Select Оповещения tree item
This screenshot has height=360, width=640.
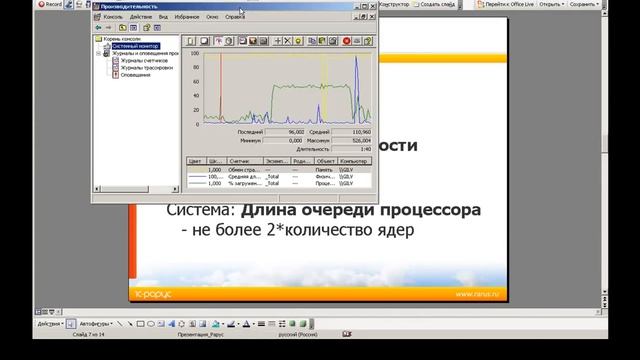(x=136, y=75)
